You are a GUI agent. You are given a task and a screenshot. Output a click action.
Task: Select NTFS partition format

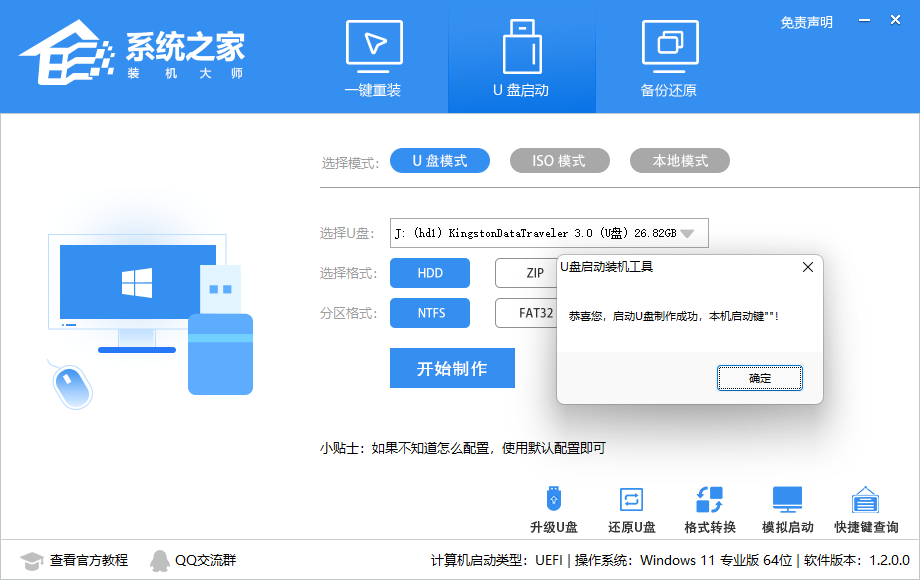(430, 312)
